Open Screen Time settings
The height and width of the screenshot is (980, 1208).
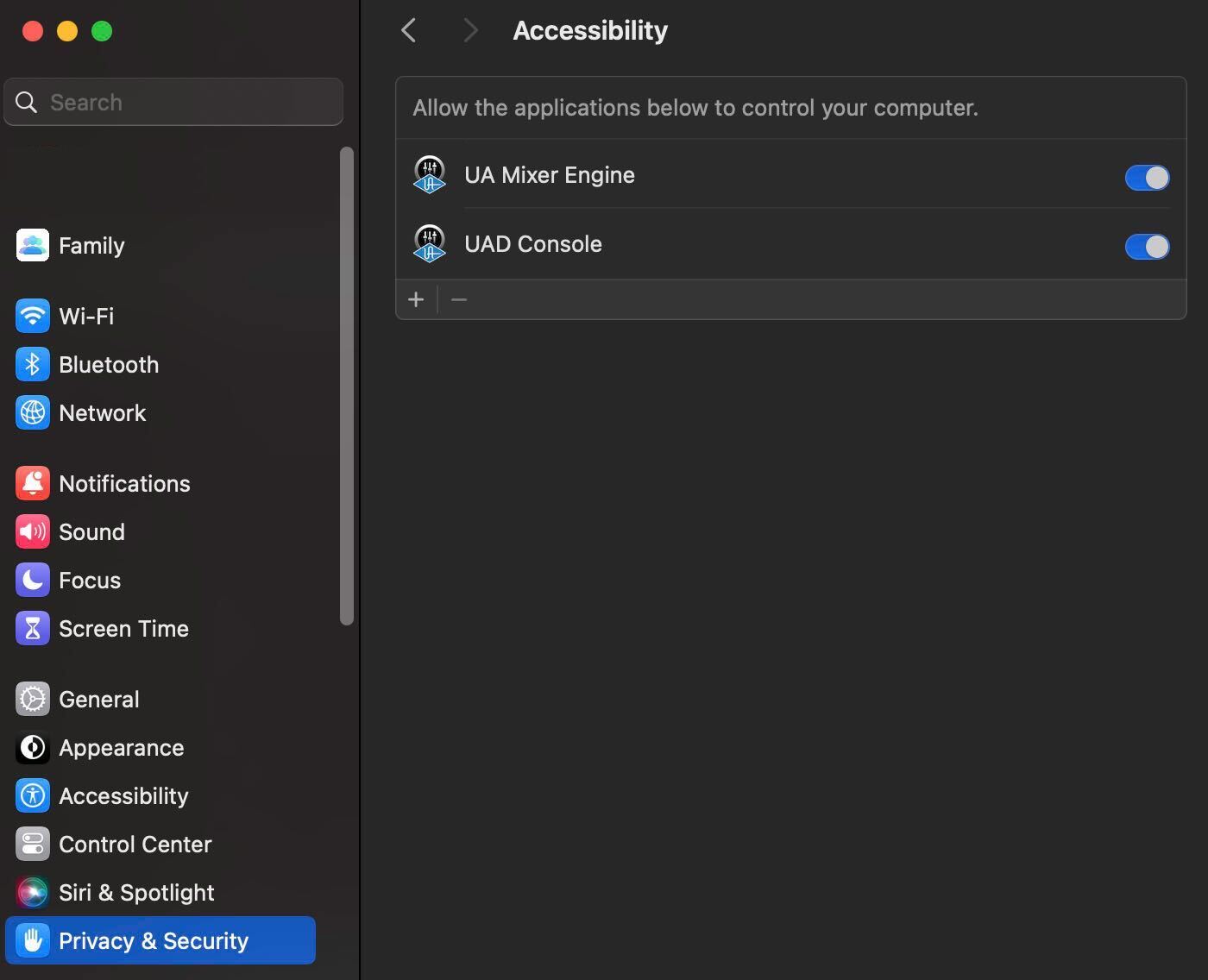coord(123,628)
